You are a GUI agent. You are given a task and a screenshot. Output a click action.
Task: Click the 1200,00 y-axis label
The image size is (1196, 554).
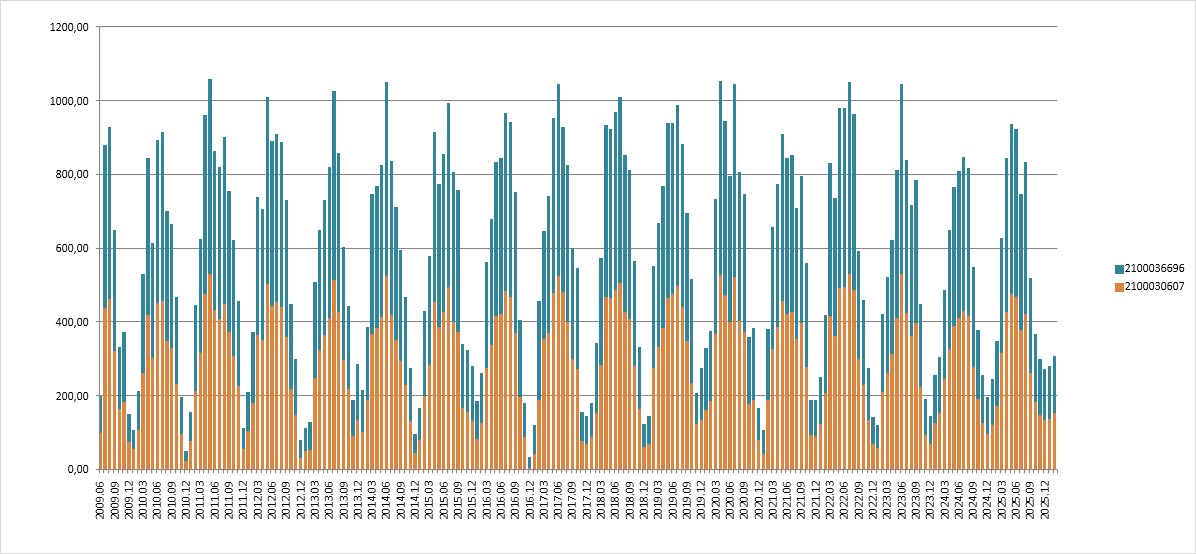click(x=69, y=27)
